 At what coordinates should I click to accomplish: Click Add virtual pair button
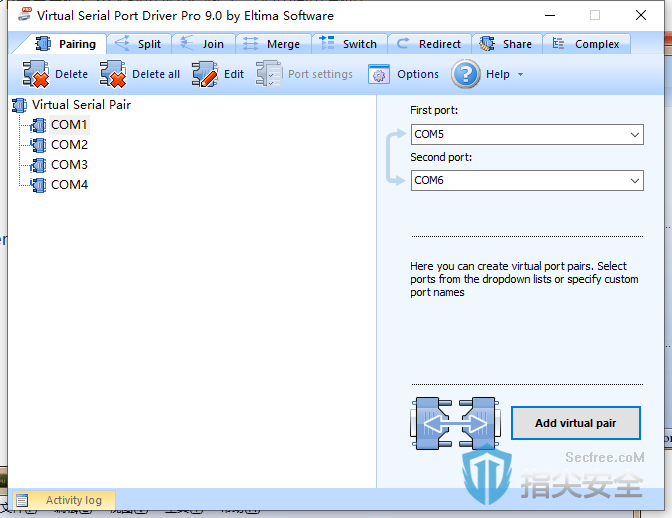(x=576, y=423)
